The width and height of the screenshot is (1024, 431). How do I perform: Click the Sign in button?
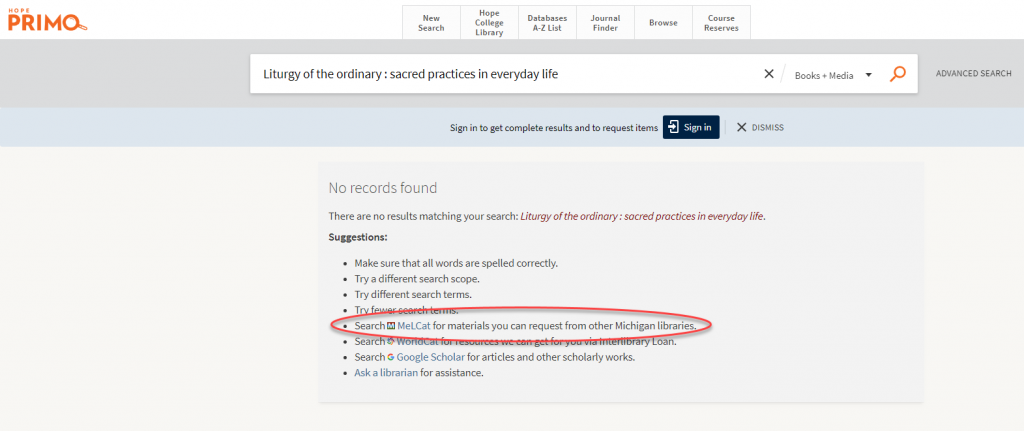(690, 127)
